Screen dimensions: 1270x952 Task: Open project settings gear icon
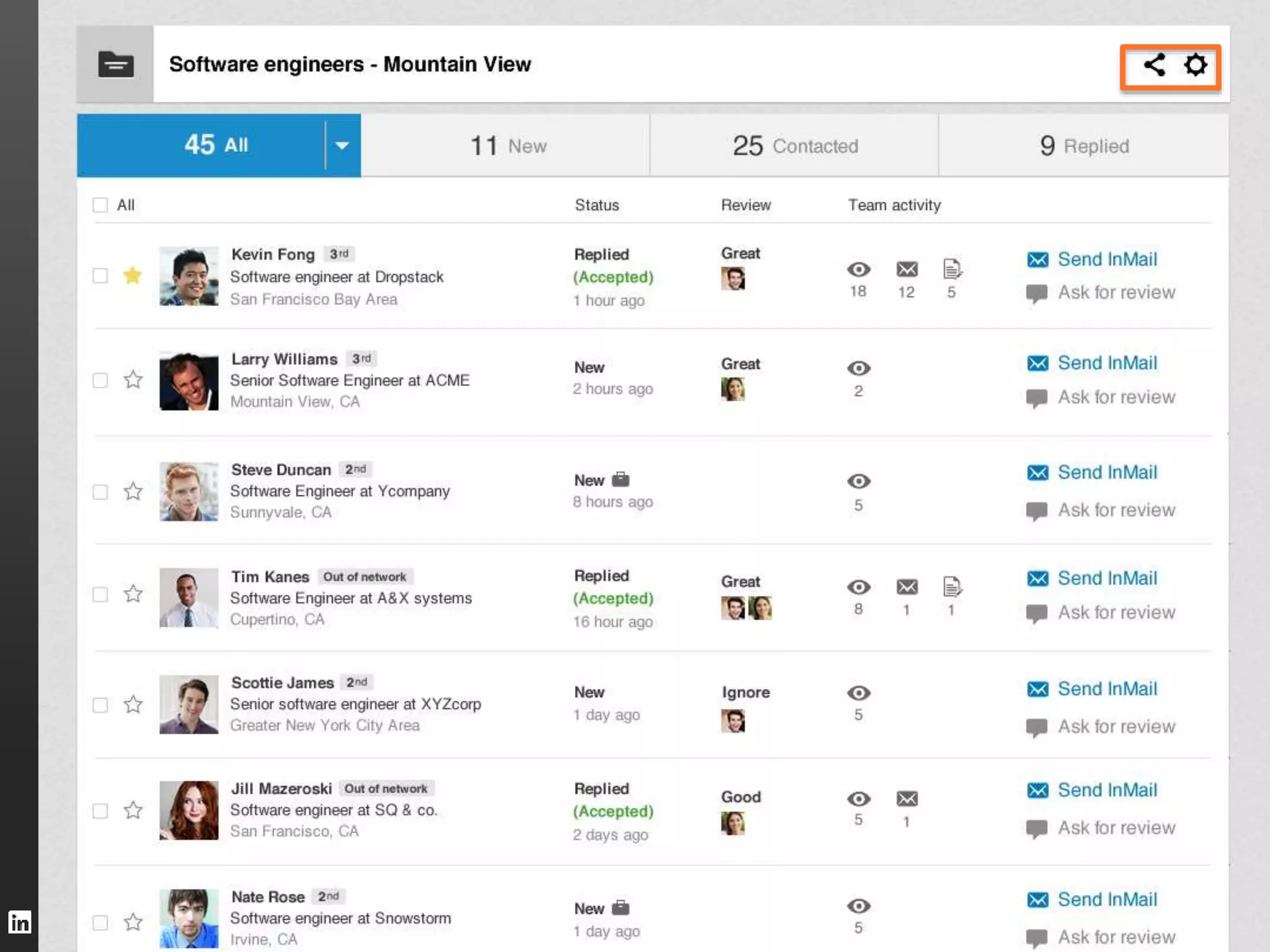tap(1196, 65)
